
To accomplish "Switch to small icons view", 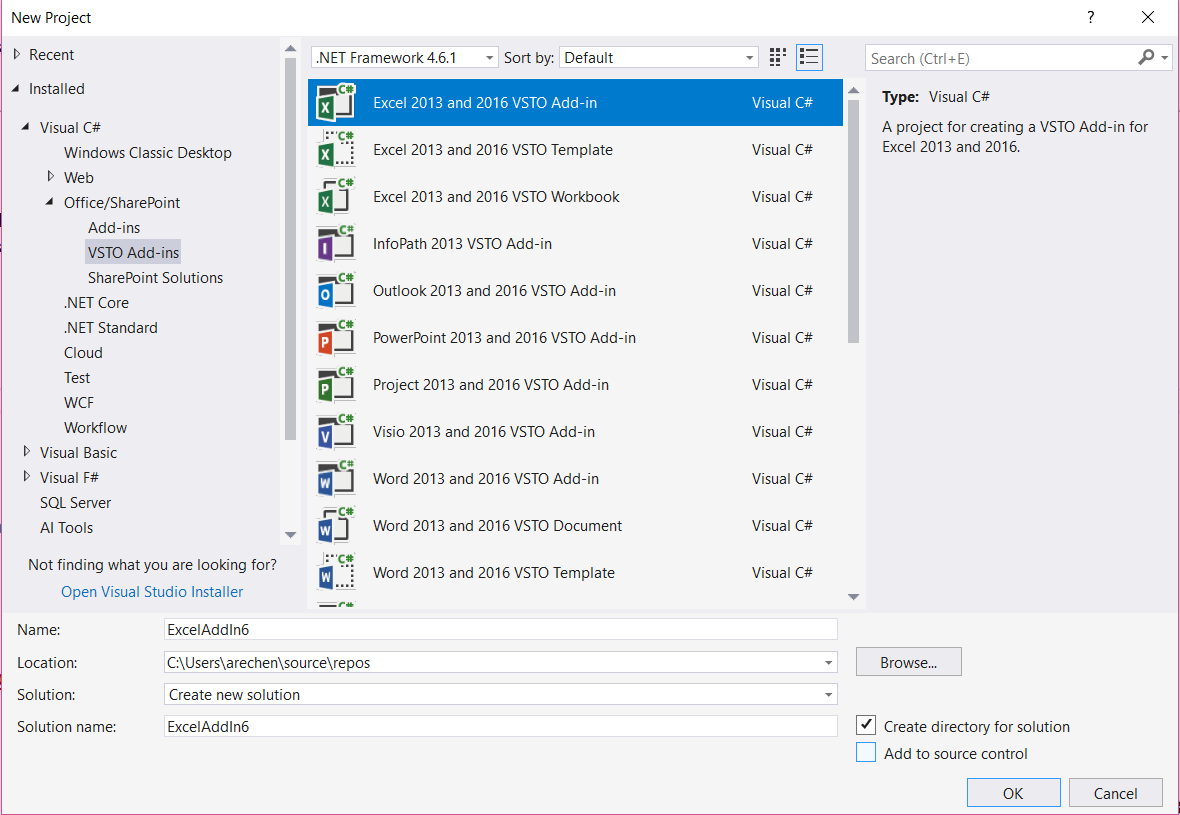I will (x=778, y=58).
